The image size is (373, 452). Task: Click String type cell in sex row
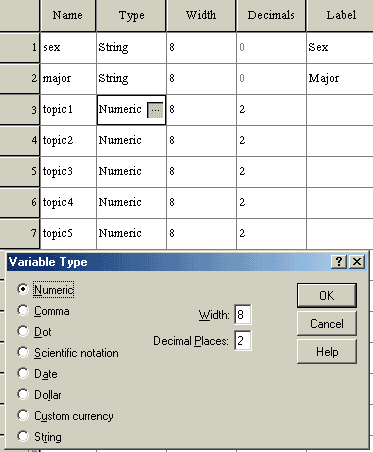[x=131, y=47]
